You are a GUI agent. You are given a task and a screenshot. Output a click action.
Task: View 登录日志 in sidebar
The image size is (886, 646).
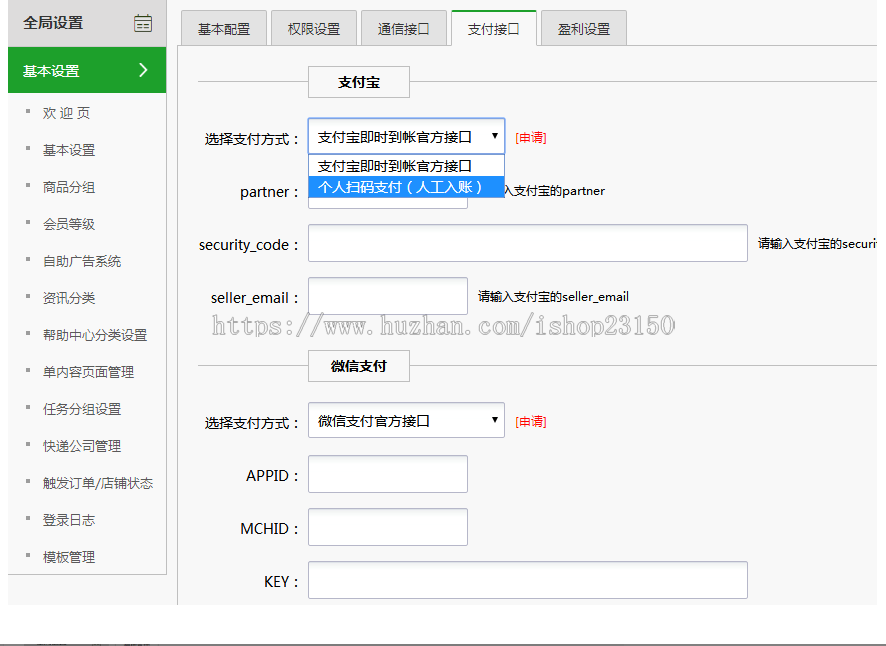69,520
